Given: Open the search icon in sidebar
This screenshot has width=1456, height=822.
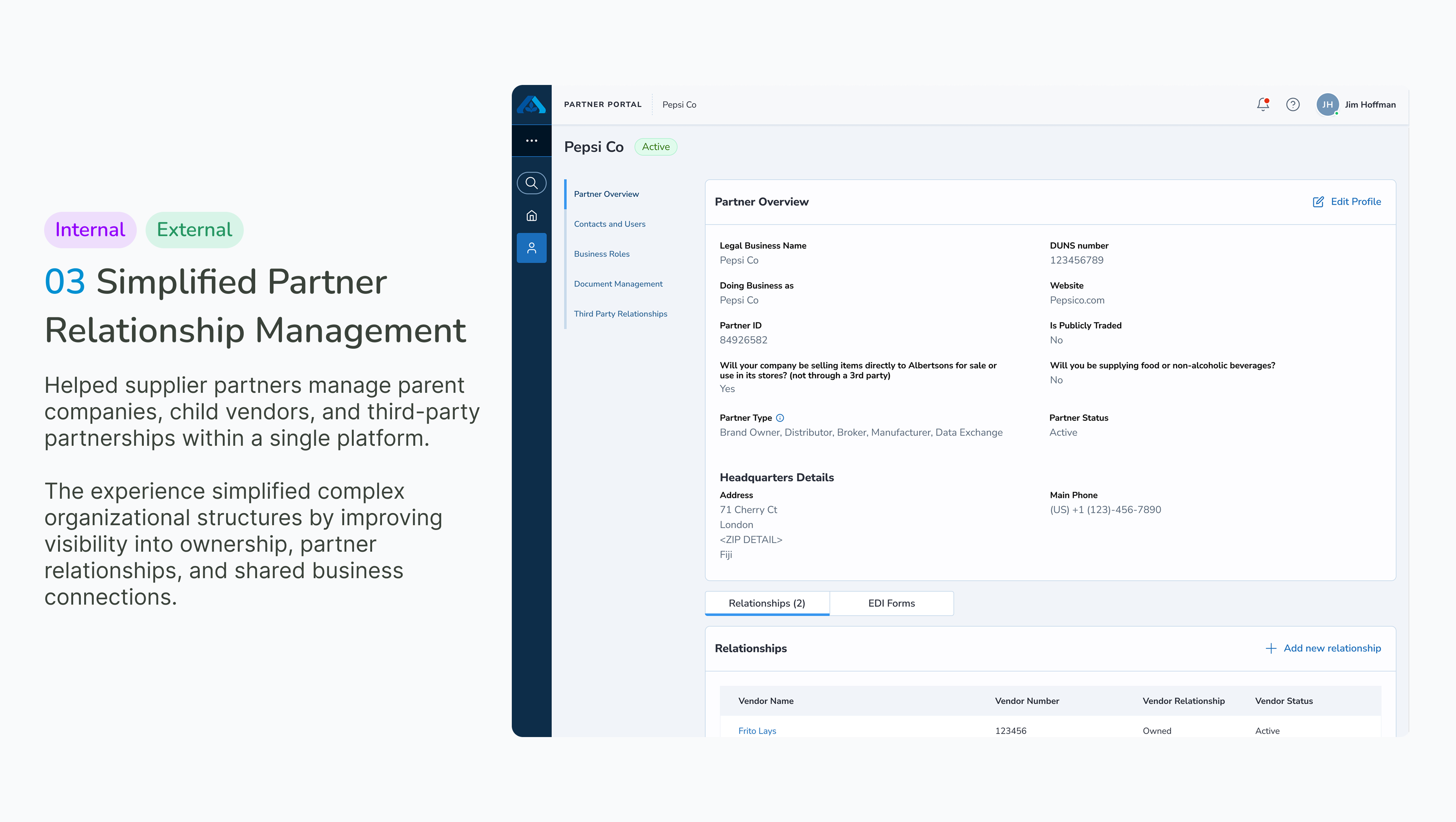Looking at the screenshot, I should pos(531,182).
